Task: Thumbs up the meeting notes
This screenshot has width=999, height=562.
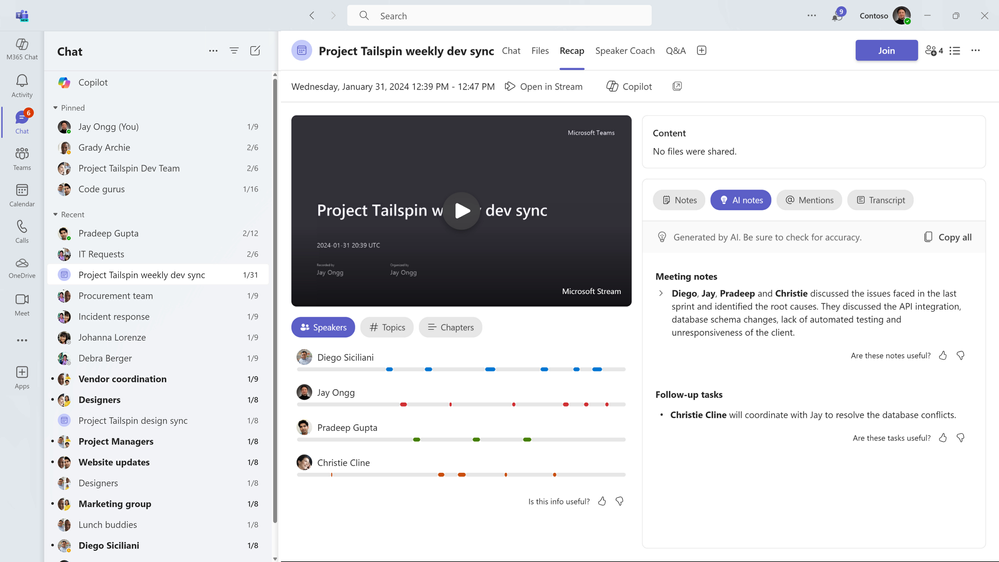Action: [x=943, y=356]
